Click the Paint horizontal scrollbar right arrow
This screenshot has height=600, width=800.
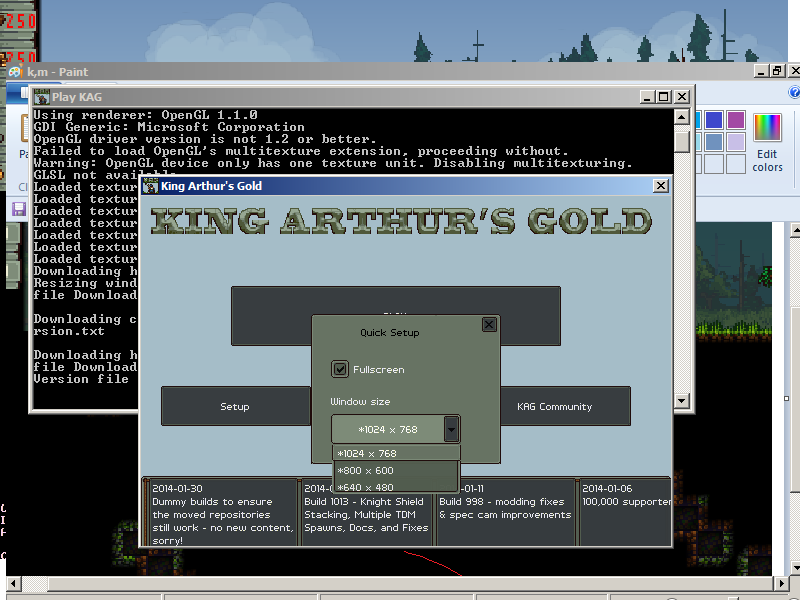click(x=781, y=583)
